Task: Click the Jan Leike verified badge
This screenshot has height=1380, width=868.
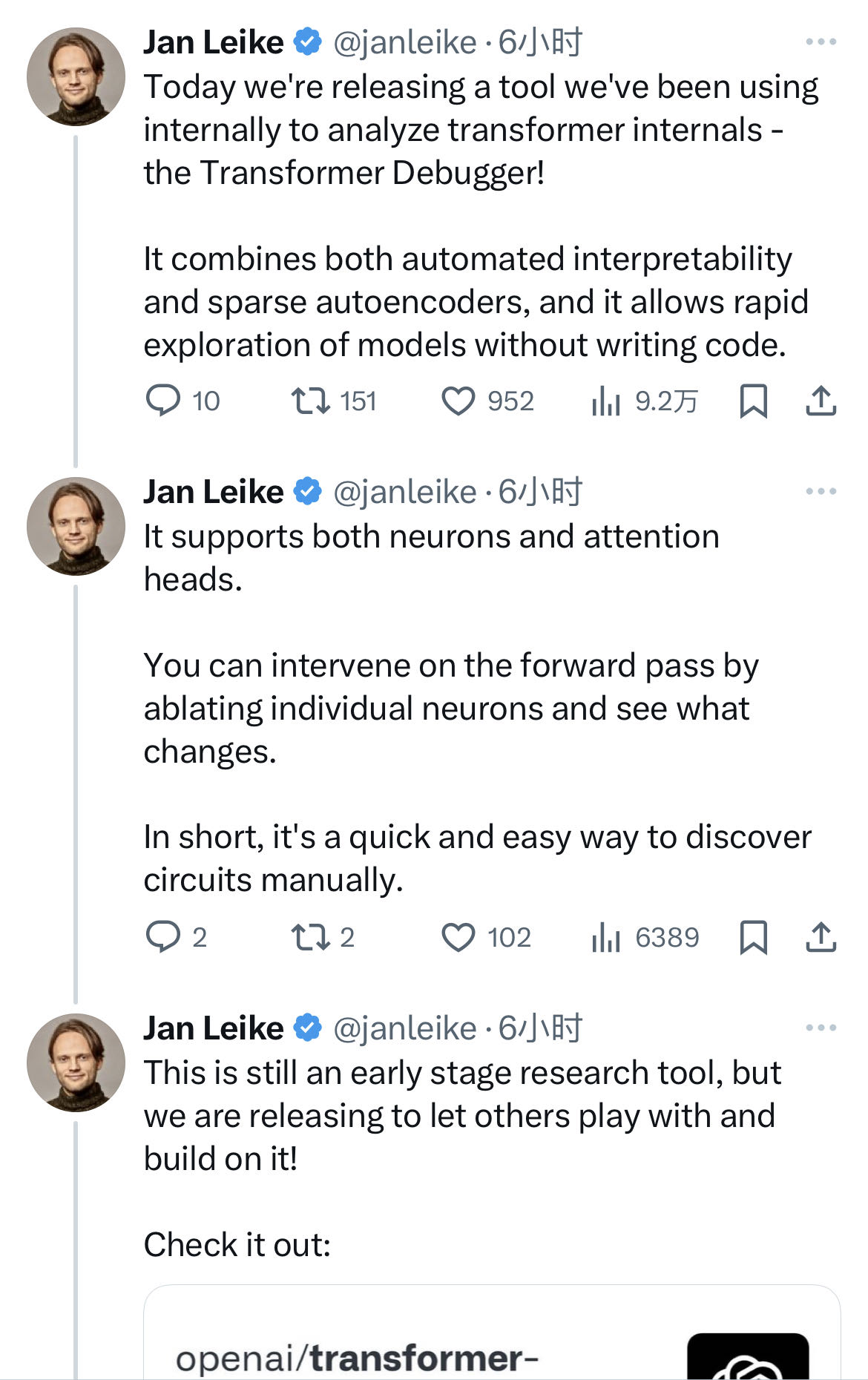Action: point(306,43)
